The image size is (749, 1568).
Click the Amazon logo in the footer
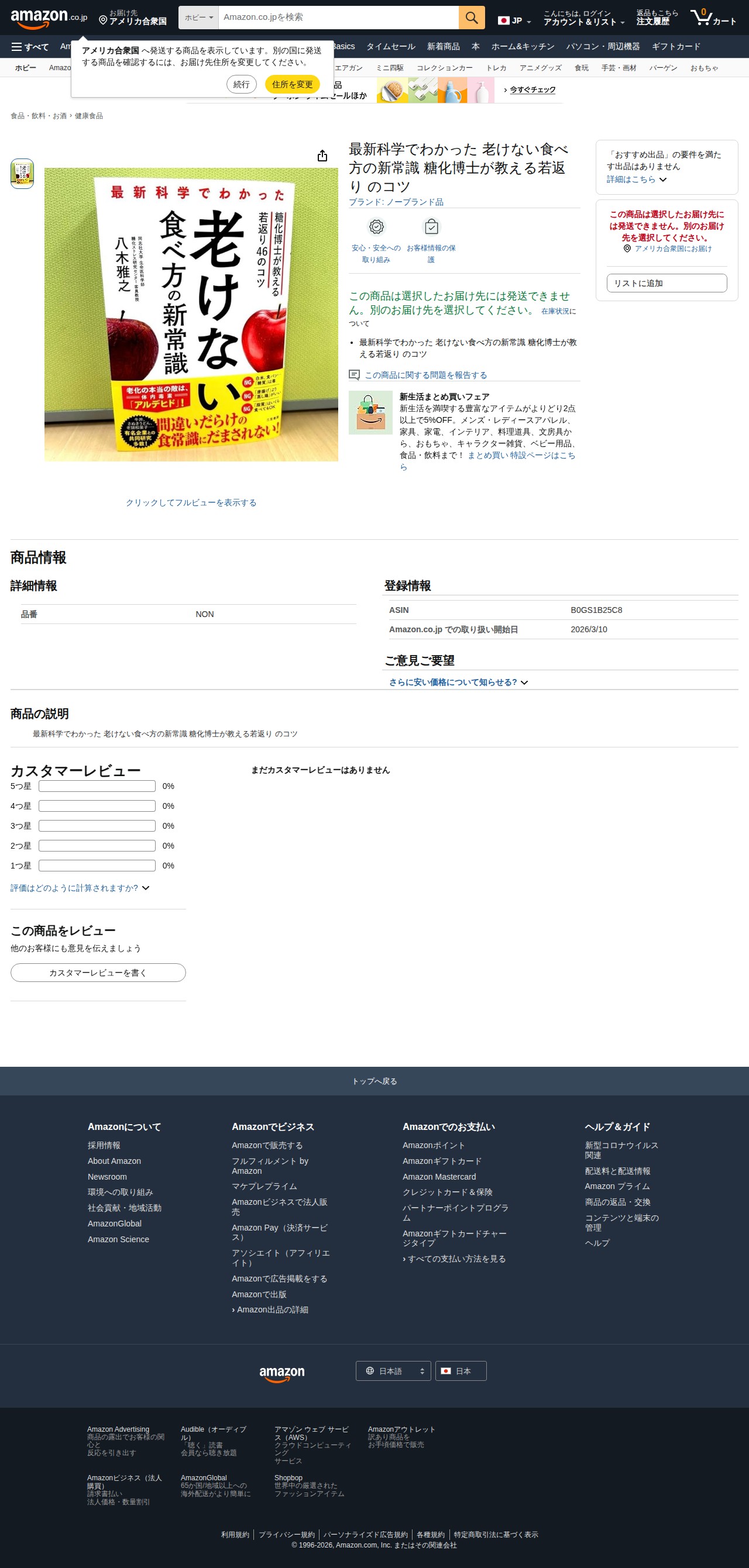click(x=282, y=1374)
